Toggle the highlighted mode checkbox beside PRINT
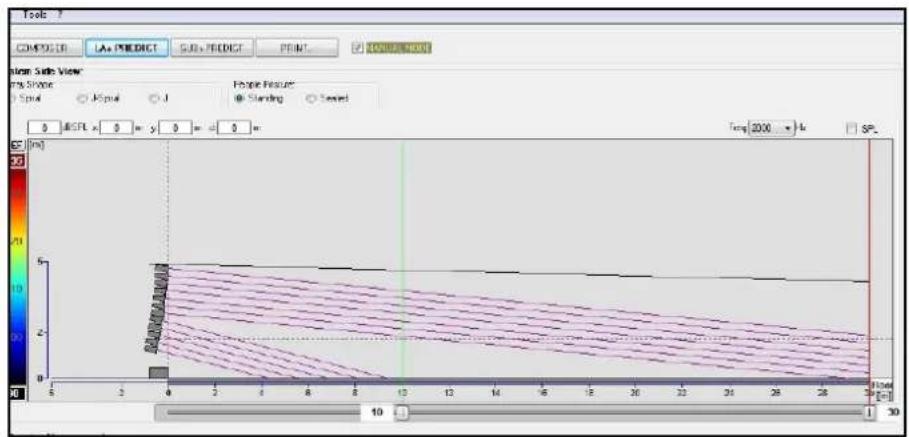Screen dimensions: 909x437 (357, 48)
